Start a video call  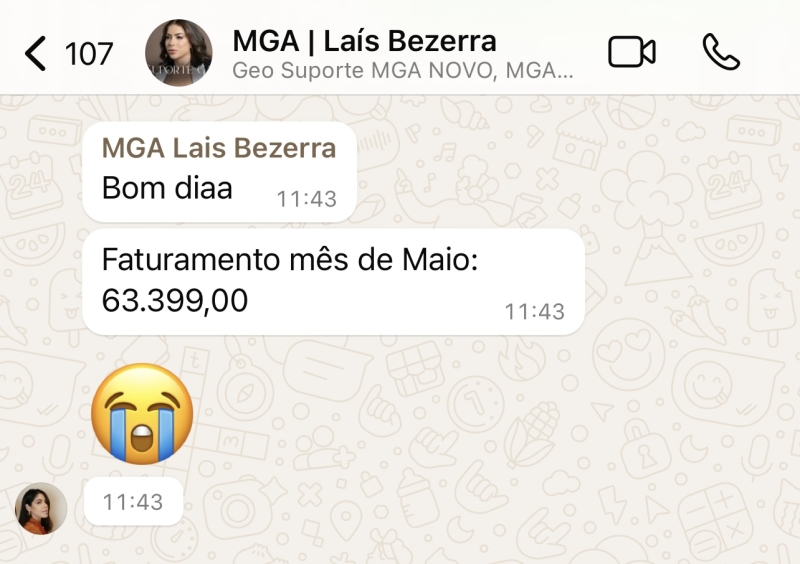632,52
